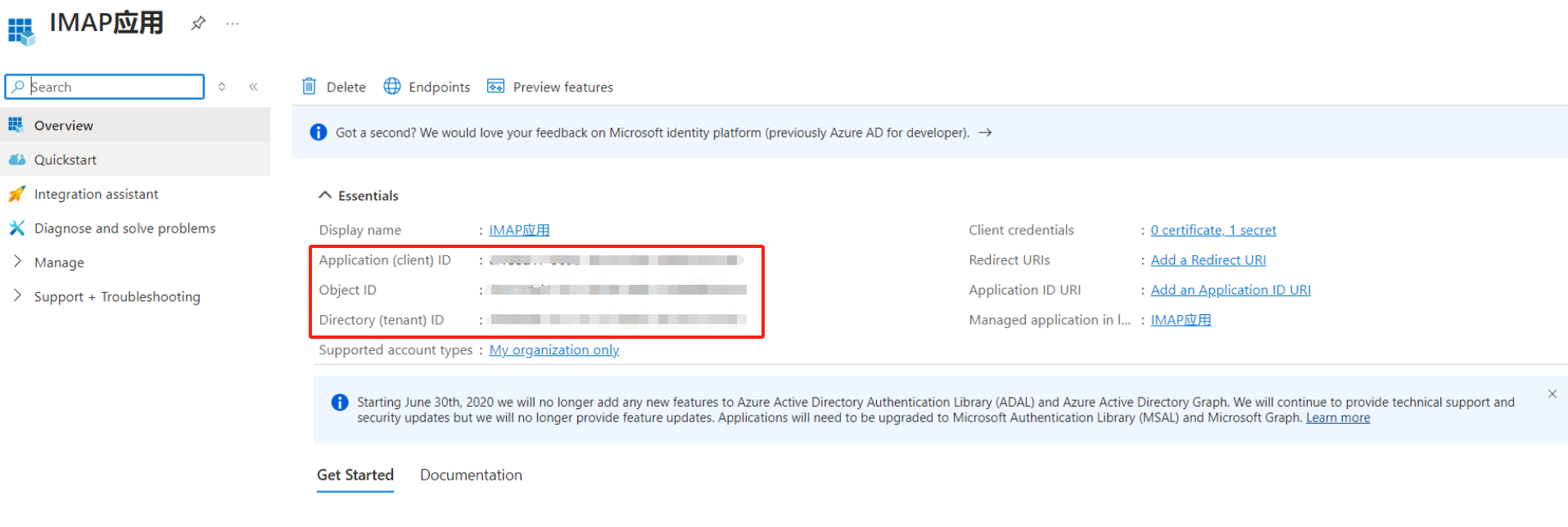Click Add a Redirect URI
This screenshot has height=527, width=1568.
point(1209,260)
